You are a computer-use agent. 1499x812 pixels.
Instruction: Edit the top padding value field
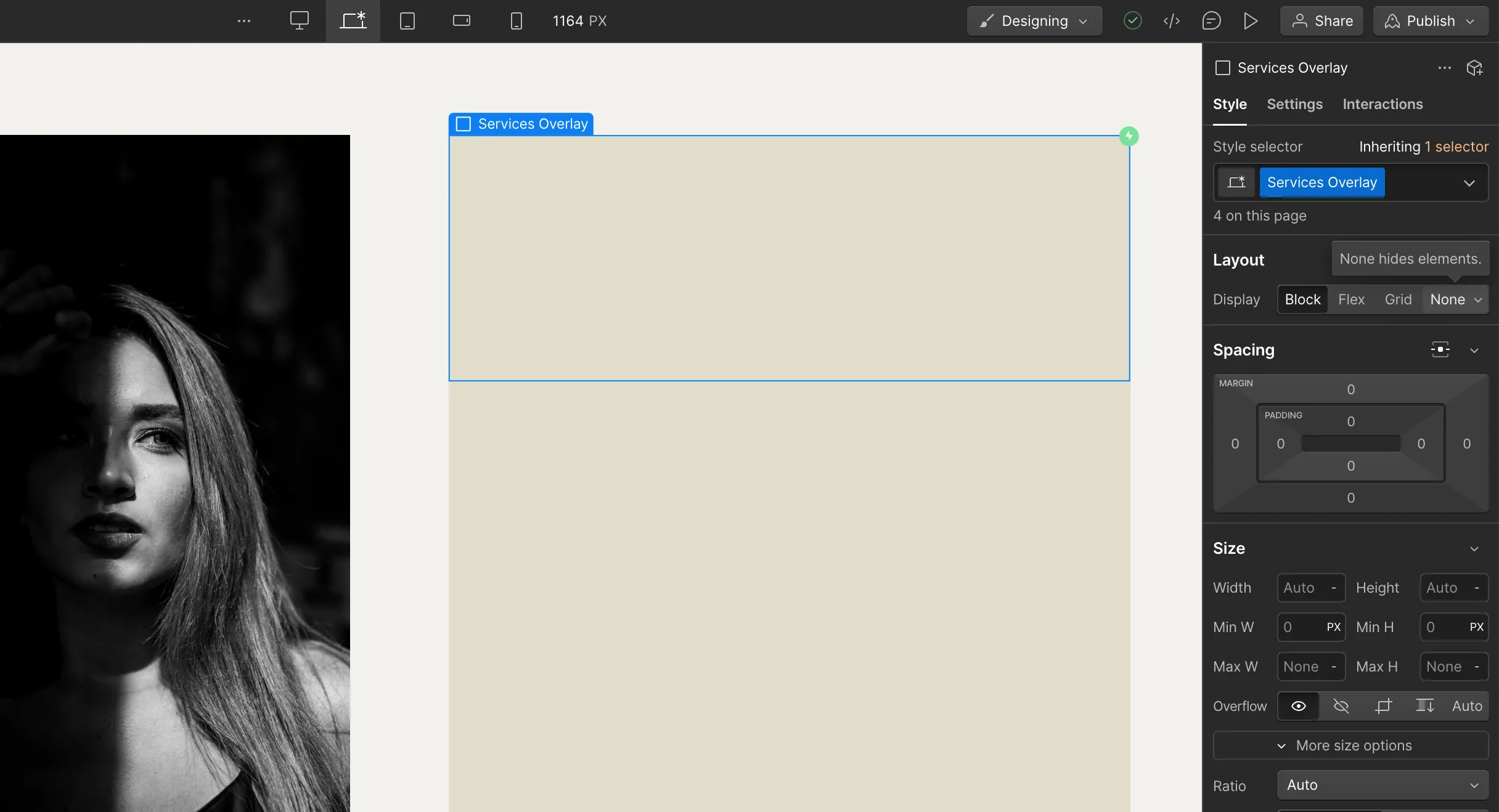pos(1350,421)
